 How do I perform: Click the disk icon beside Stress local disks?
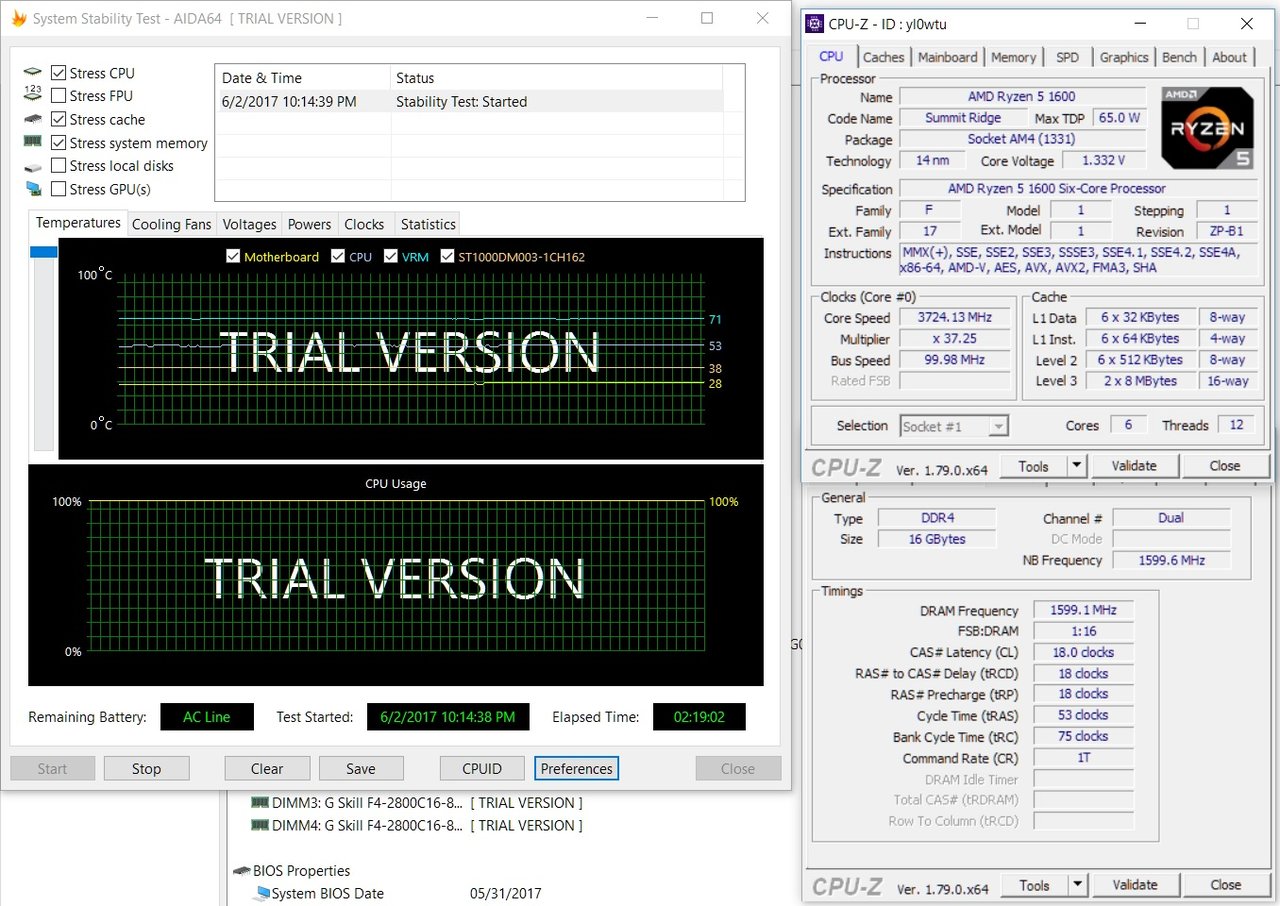coord(33,166)
